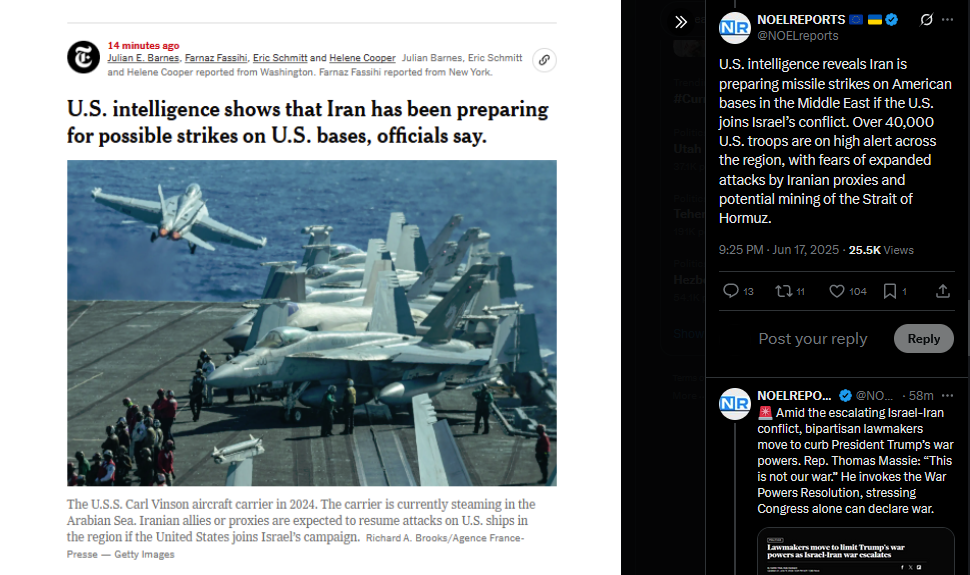The height and width of the screenshot is (575, 970).
Task: Share the post via upload icon
Action: (x=943, y=291)
